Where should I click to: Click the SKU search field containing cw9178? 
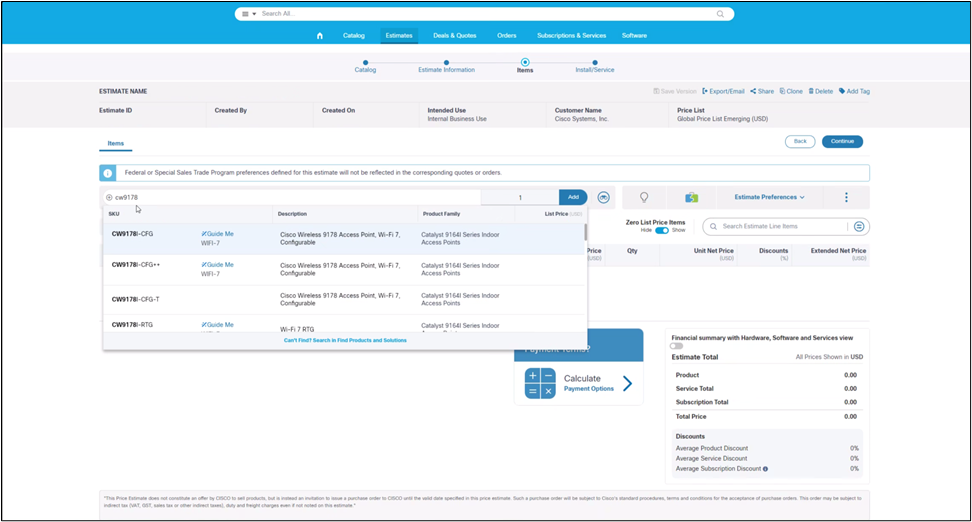coord(291,197)
